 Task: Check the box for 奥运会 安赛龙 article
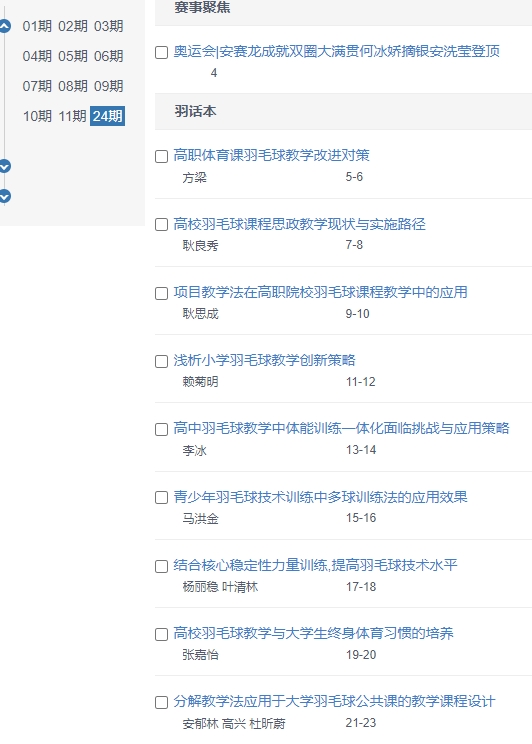click(161, 52)
